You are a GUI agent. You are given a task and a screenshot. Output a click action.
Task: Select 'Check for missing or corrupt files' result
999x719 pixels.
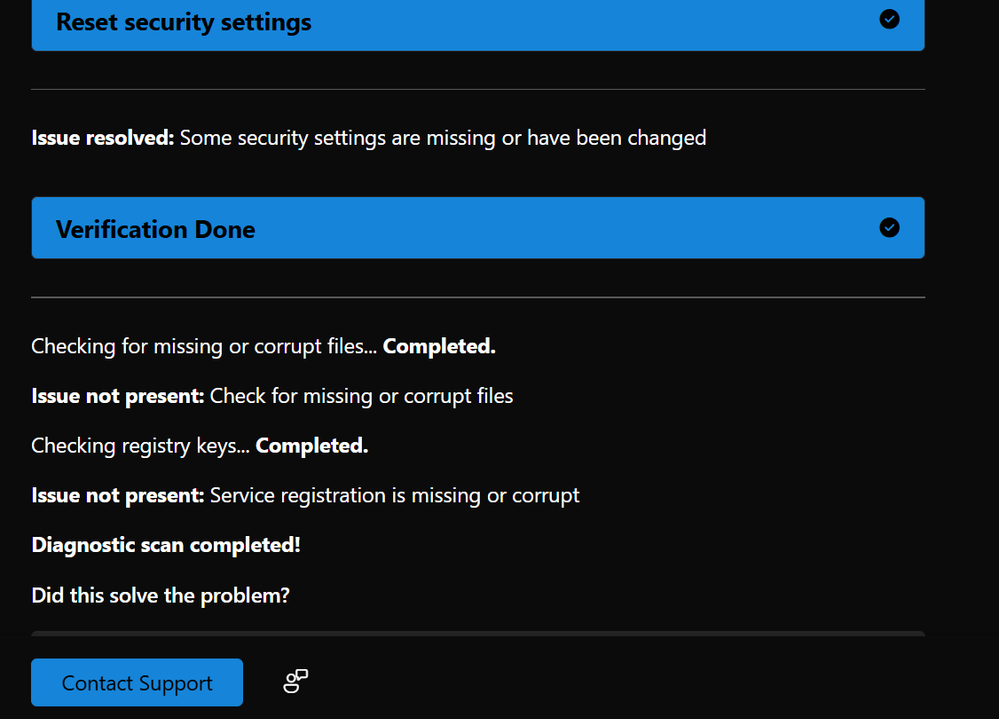point(361,396)
